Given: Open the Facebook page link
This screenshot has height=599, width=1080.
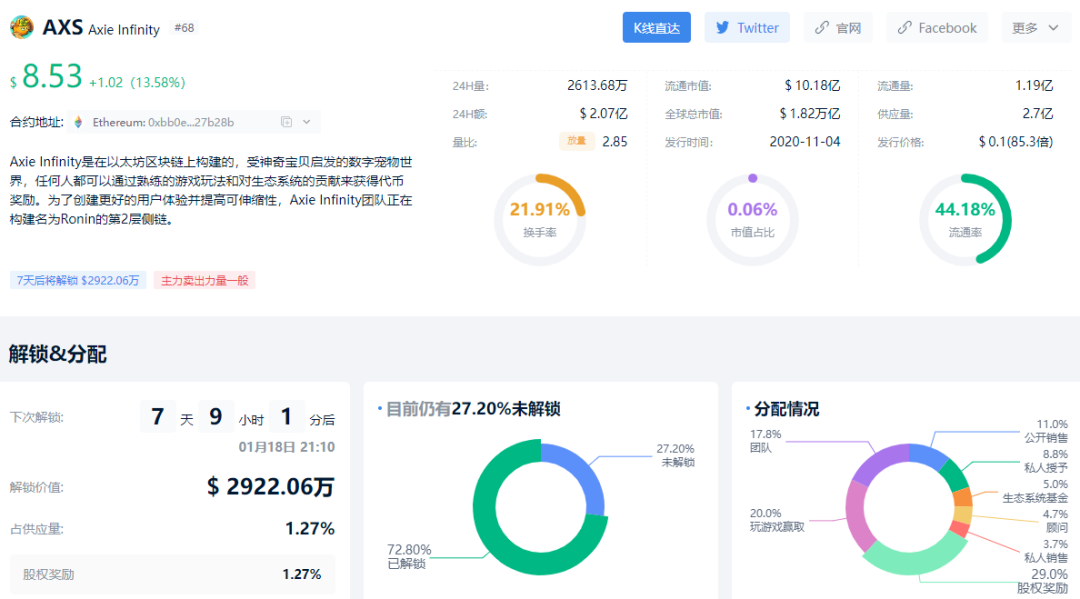Looking at the screenshot, I should click(937, 27).
